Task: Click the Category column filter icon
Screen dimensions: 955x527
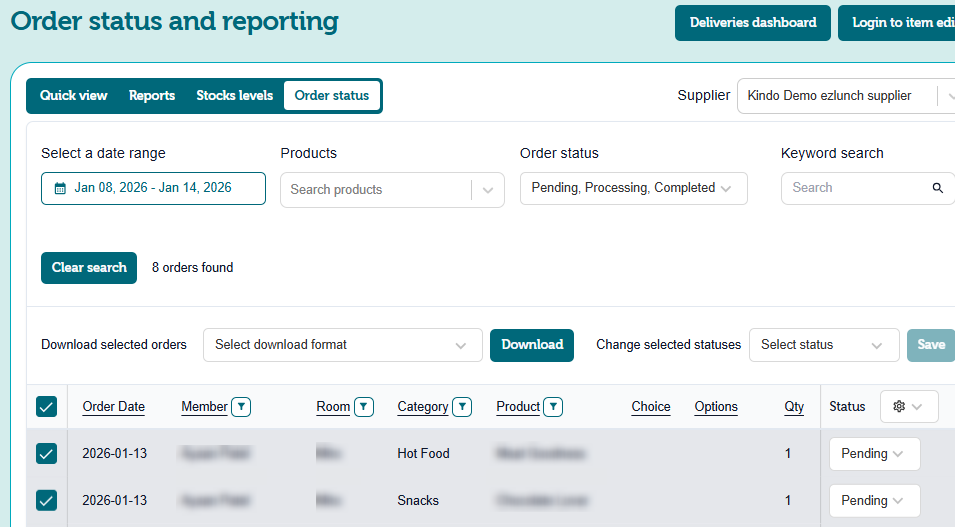Action: point(462,407)
